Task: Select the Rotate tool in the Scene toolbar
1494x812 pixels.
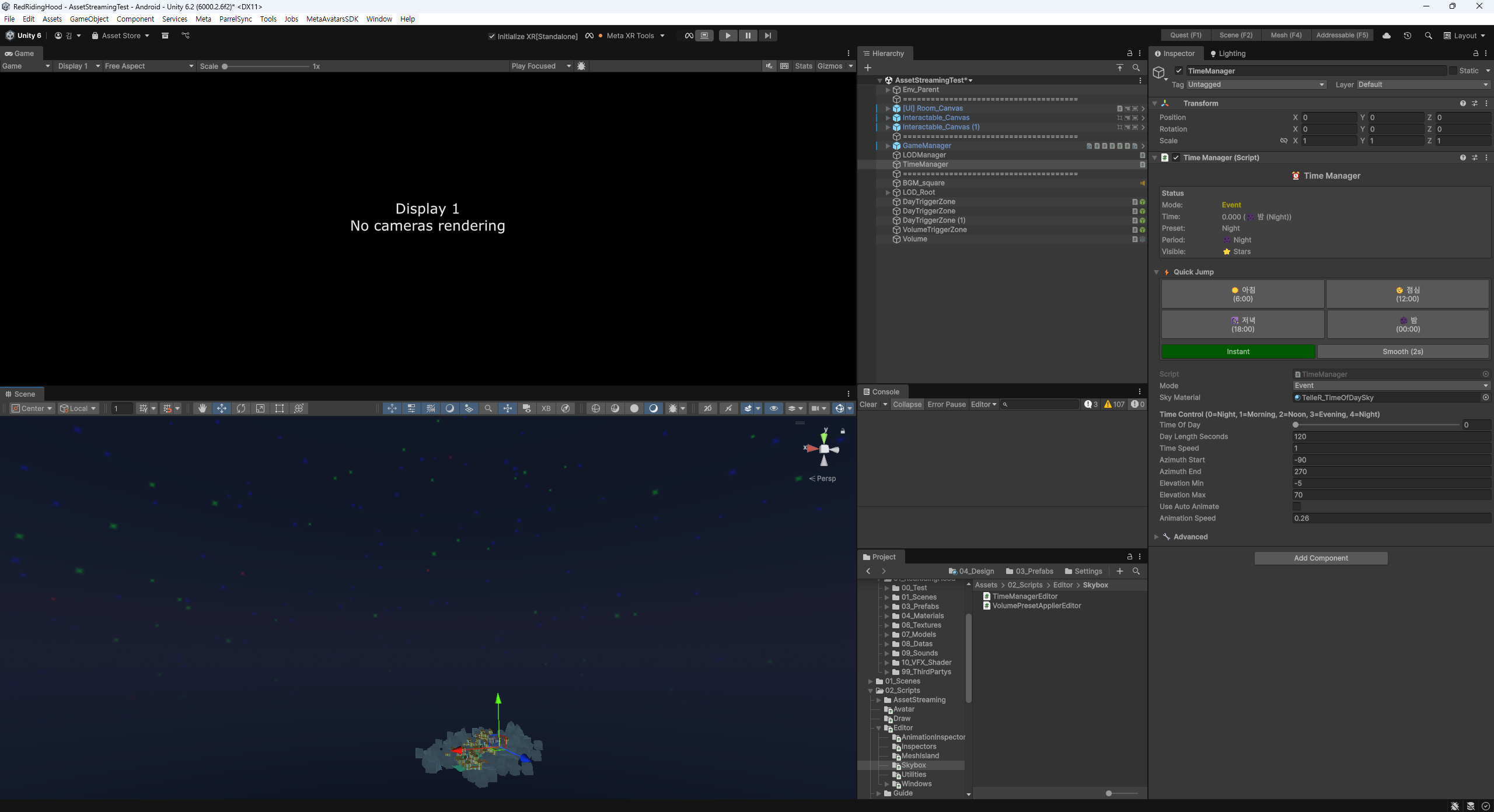Action: (x=241, y=408)
